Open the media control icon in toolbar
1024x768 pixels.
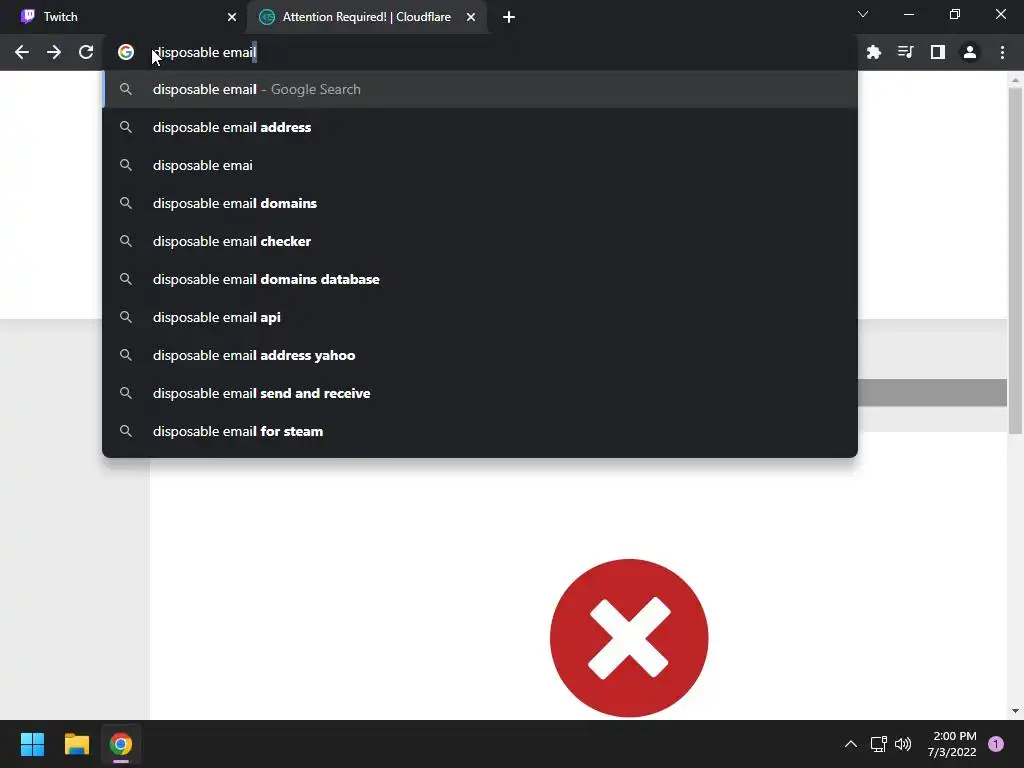[x=905, y=52]
